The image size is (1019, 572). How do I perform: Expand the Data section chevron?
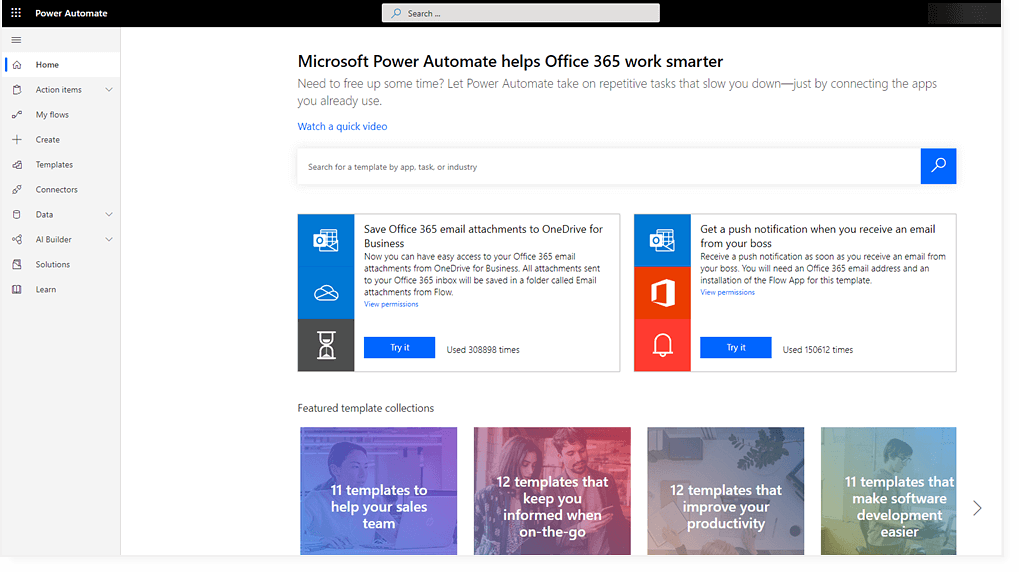[109, 215]
